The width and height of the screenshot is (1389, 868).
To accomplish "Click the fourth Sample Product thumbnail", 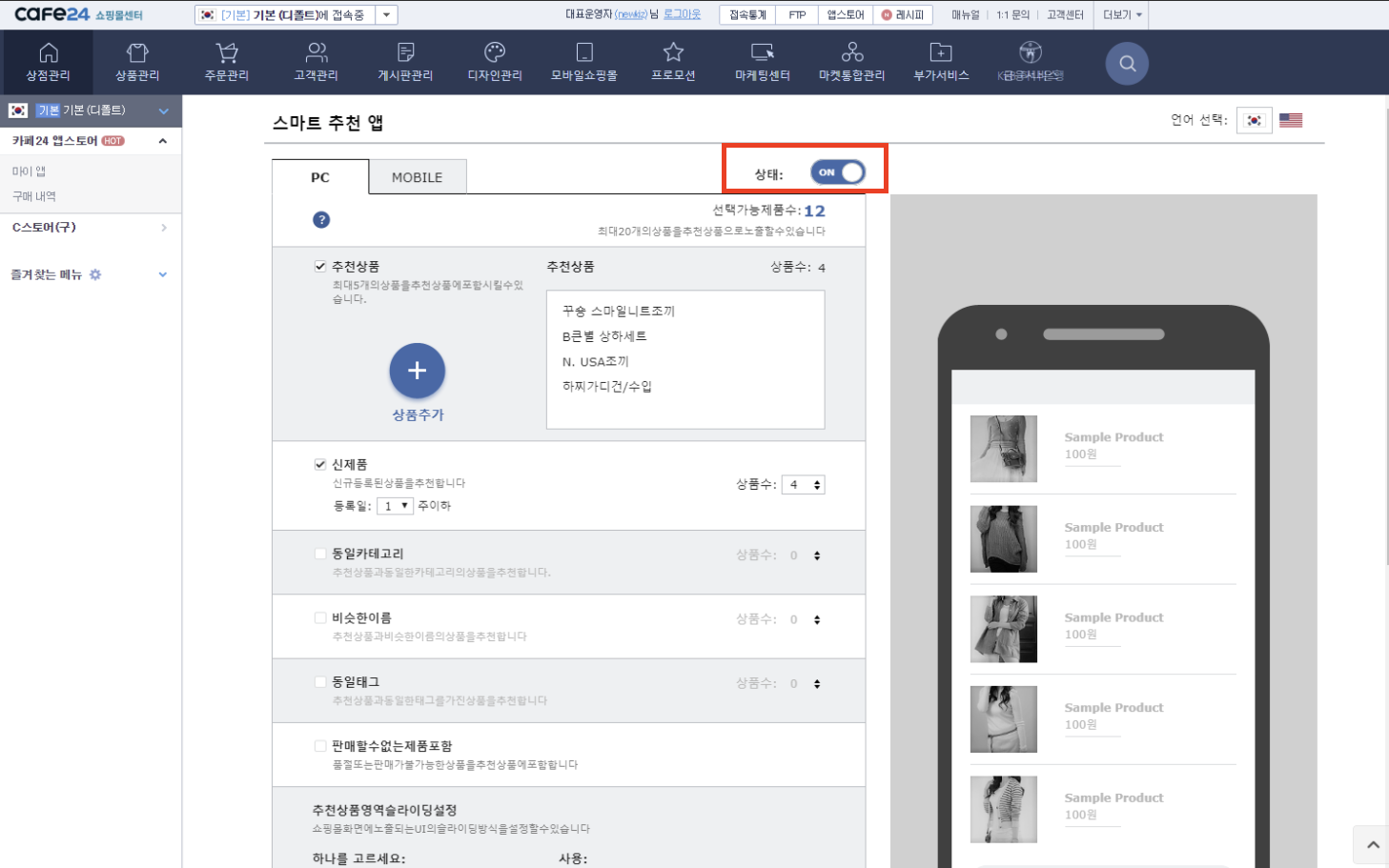I will (x=1004, y=719).
